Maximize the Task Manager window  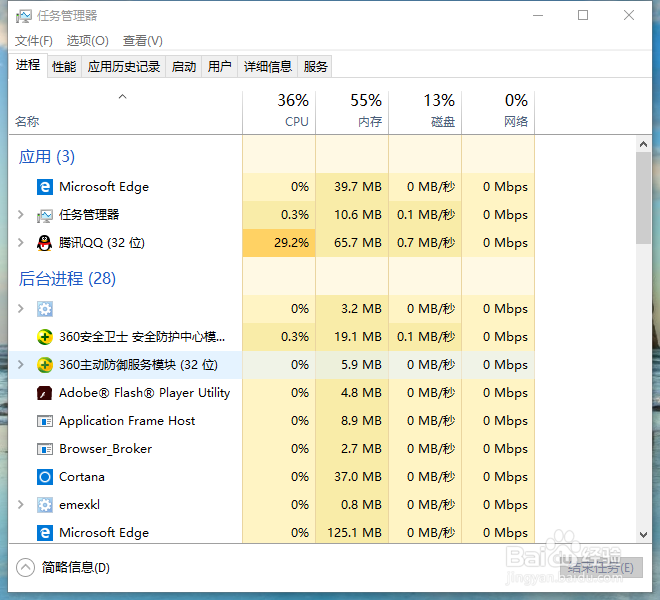click(583, 16)
